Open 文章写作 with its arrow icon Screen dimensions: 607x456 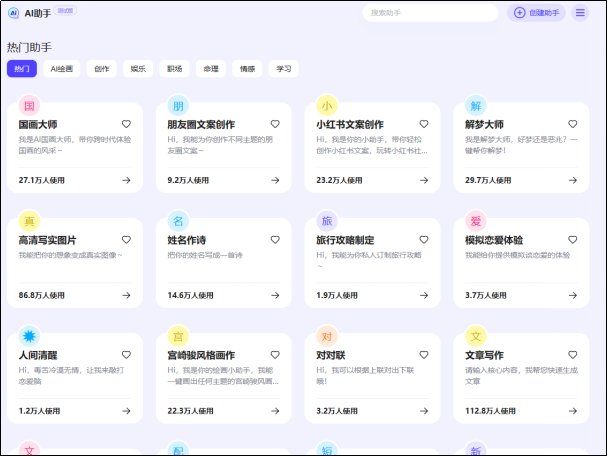pyautogui.click(x=573, y=411)
